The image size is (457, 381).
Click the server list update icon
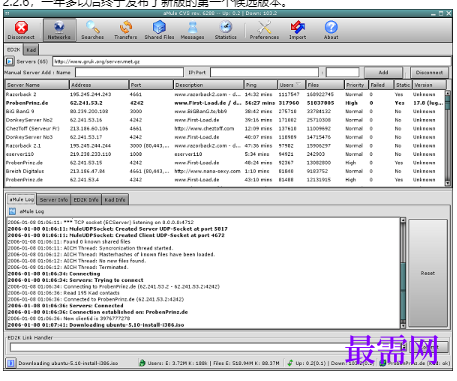[10, 61]
